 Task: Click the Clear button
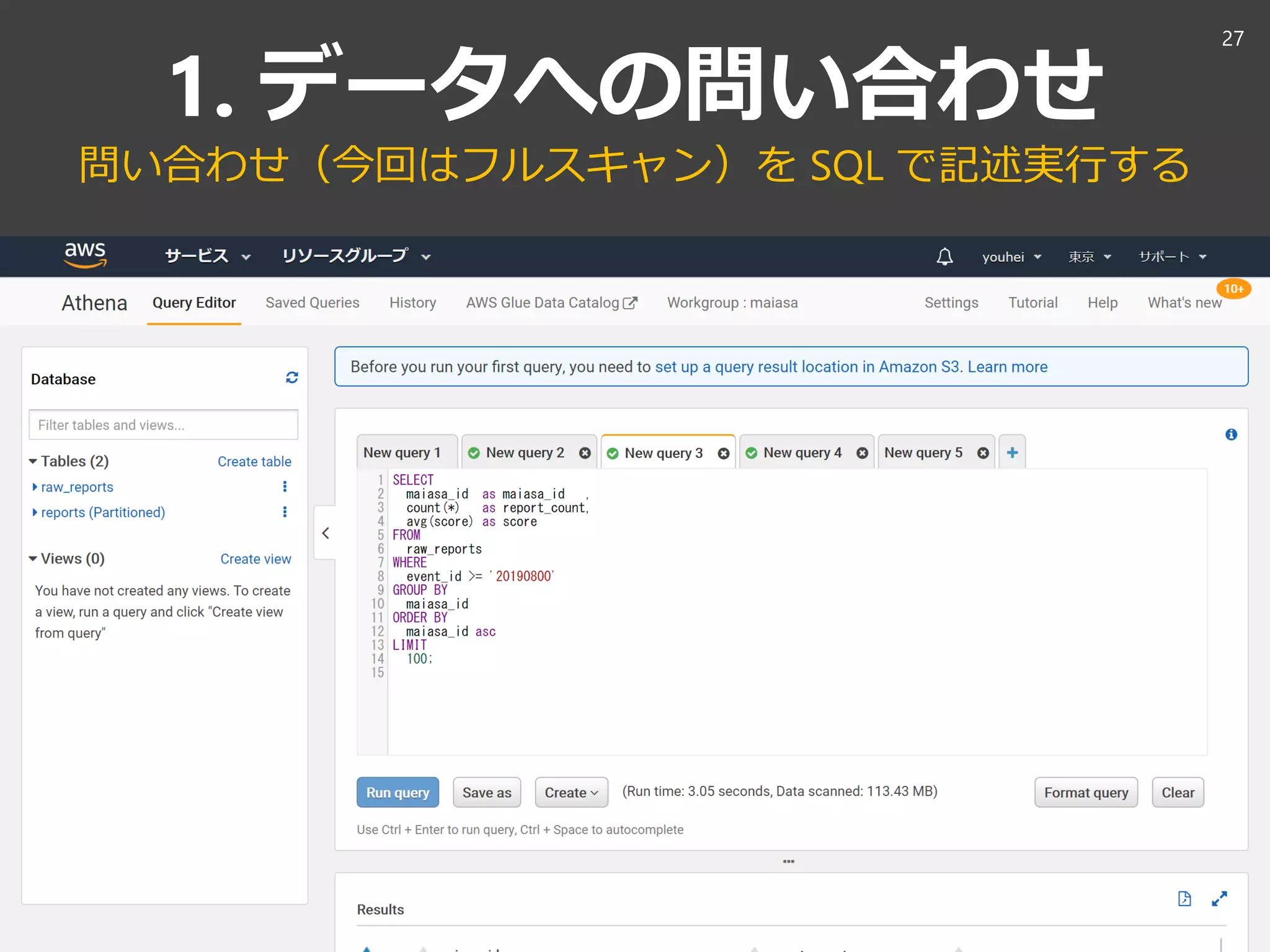(1178, 793)
